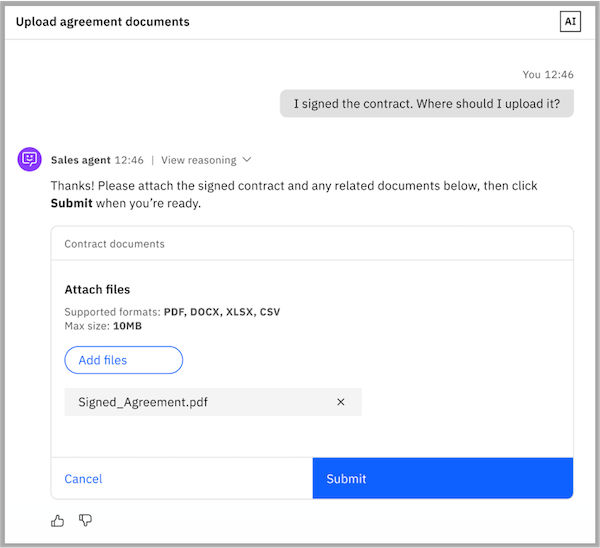
Task: Click the user message about signed contract
Action: coord(427,103)
